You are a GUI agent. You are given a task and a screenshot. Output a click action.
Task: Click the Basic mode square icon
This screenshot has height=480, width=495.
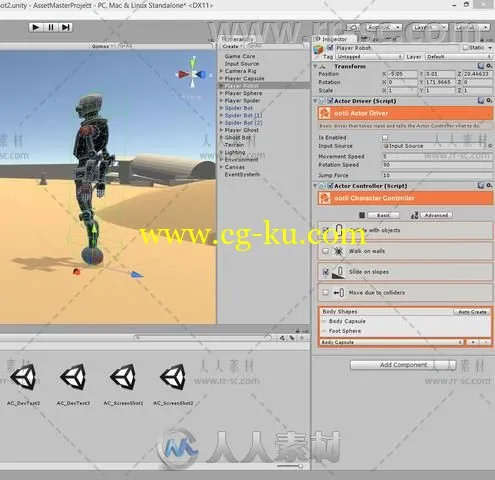coord(362,215)
